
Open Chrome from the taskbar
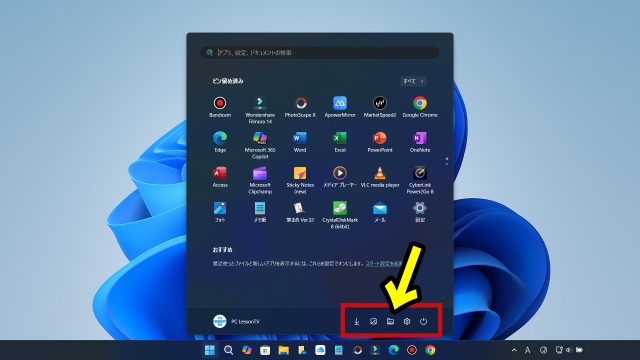point(430,350)
